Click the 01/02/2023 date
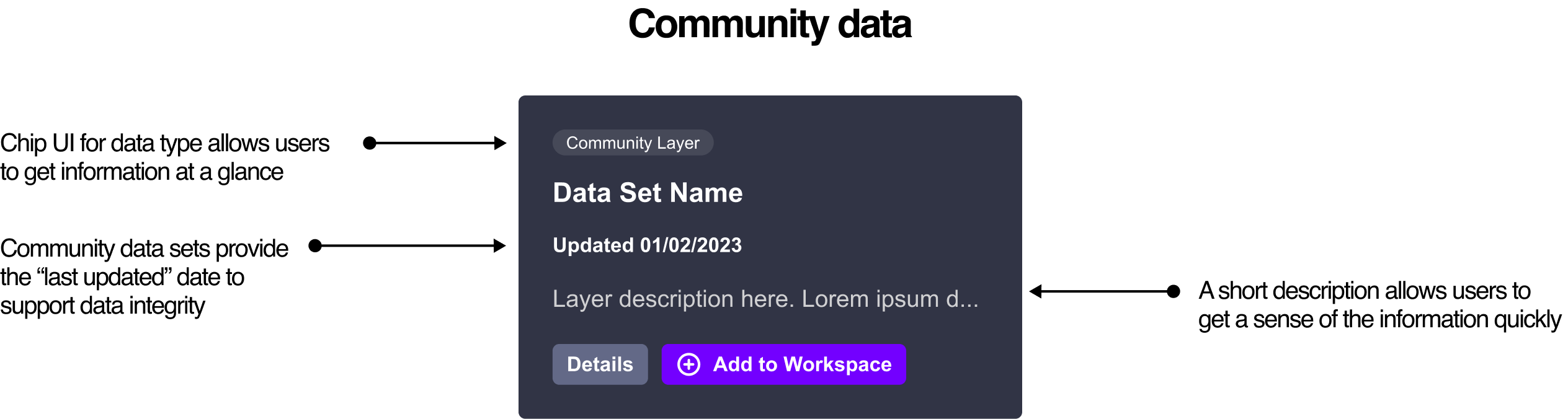Image resolution: width=1568 pixels, height=419 pixels. point(690,245)
